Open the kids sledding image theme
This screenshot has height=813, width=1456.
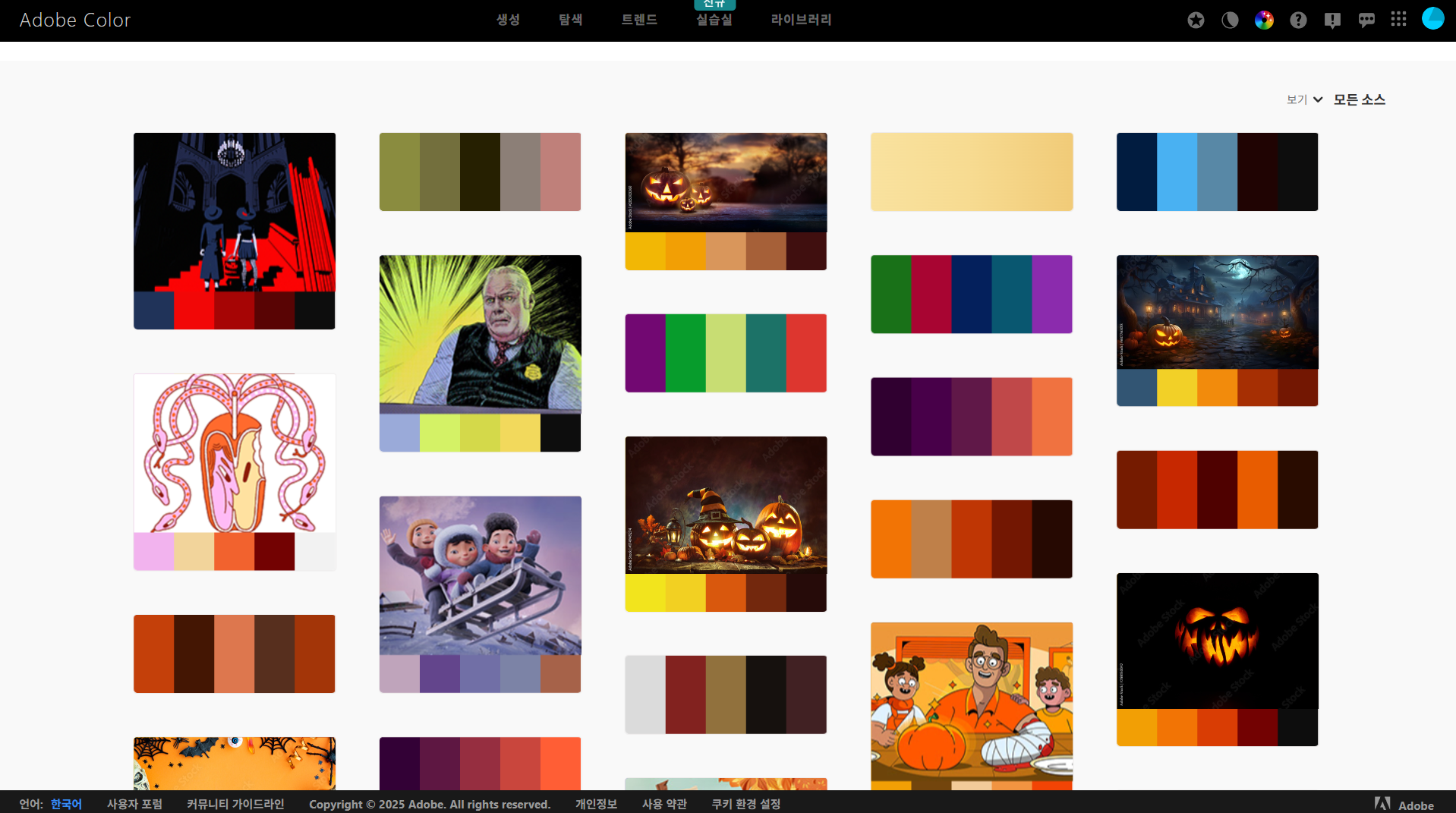pyautogui.click(x=481, y=575)
